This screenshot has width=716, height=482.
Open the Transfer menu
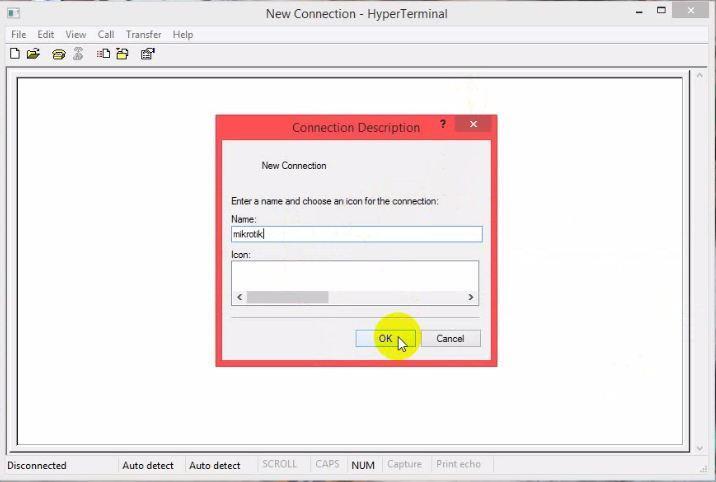tap(143, 35)
